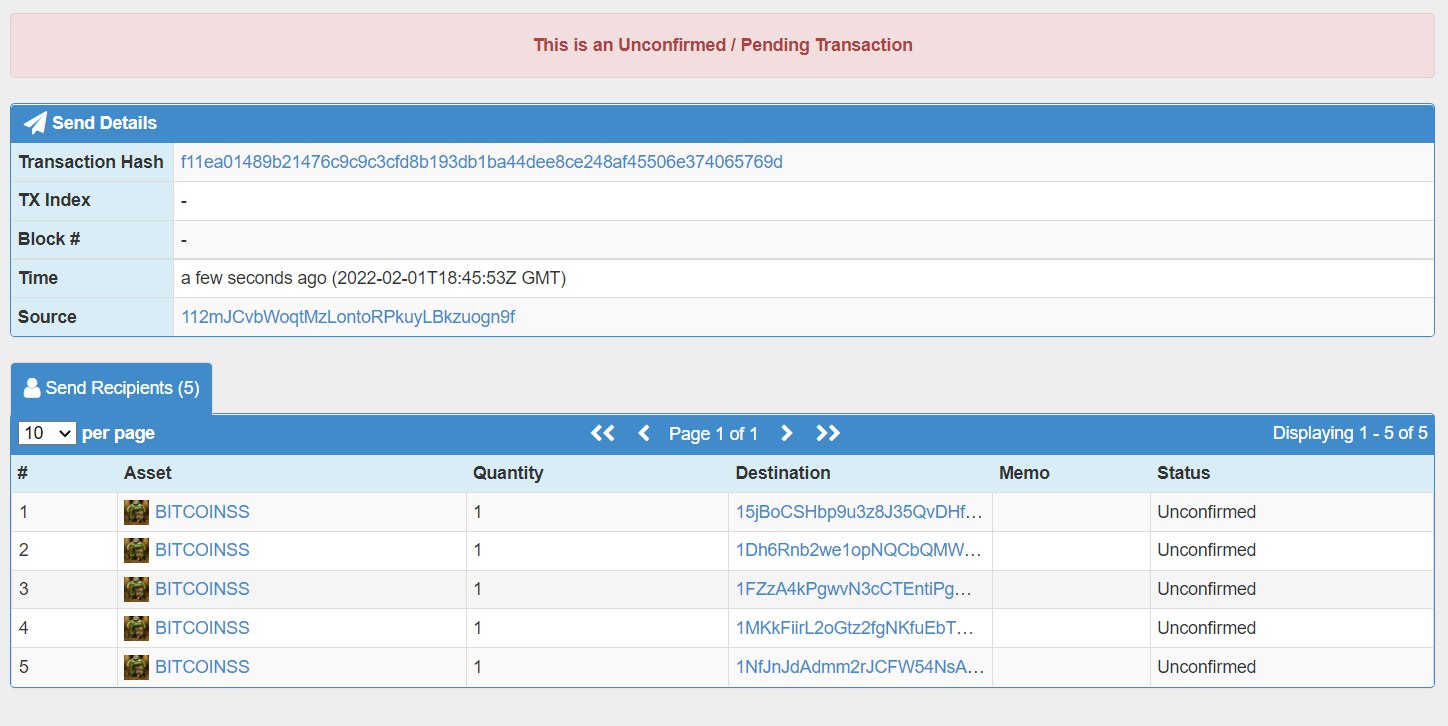Click the Block # label
1448x726 pixels.
[x=48, y=239]
